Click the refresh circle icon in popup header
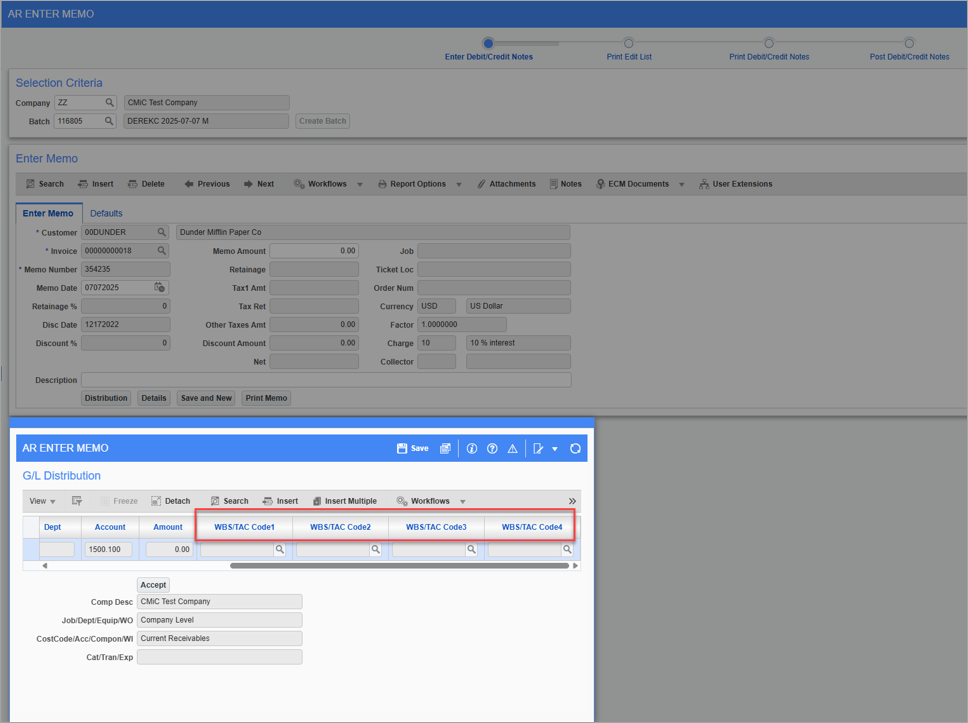This screenshot has height=723, width=968. (x=575, y=449)
